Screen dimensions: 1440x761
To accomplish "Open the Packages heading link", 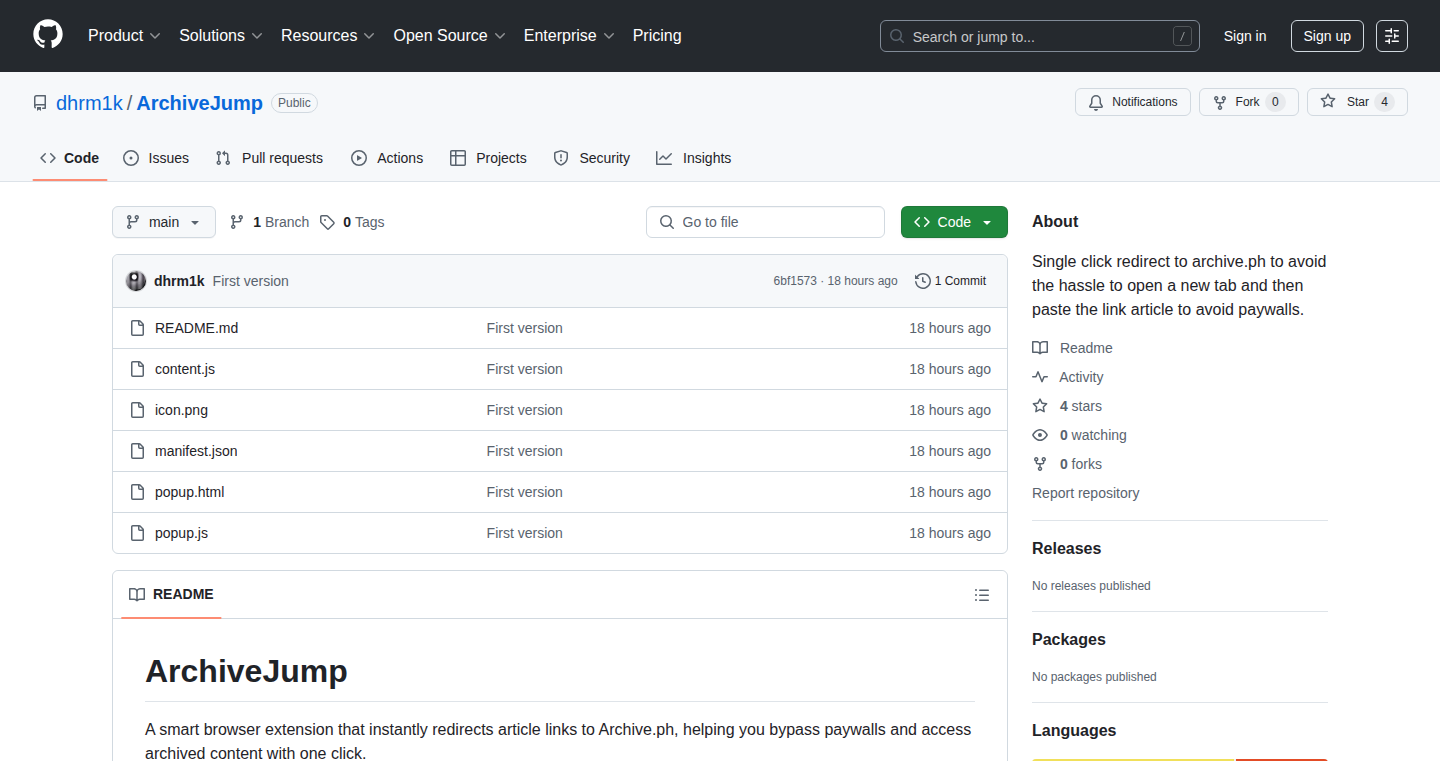I will (1069, 640).
